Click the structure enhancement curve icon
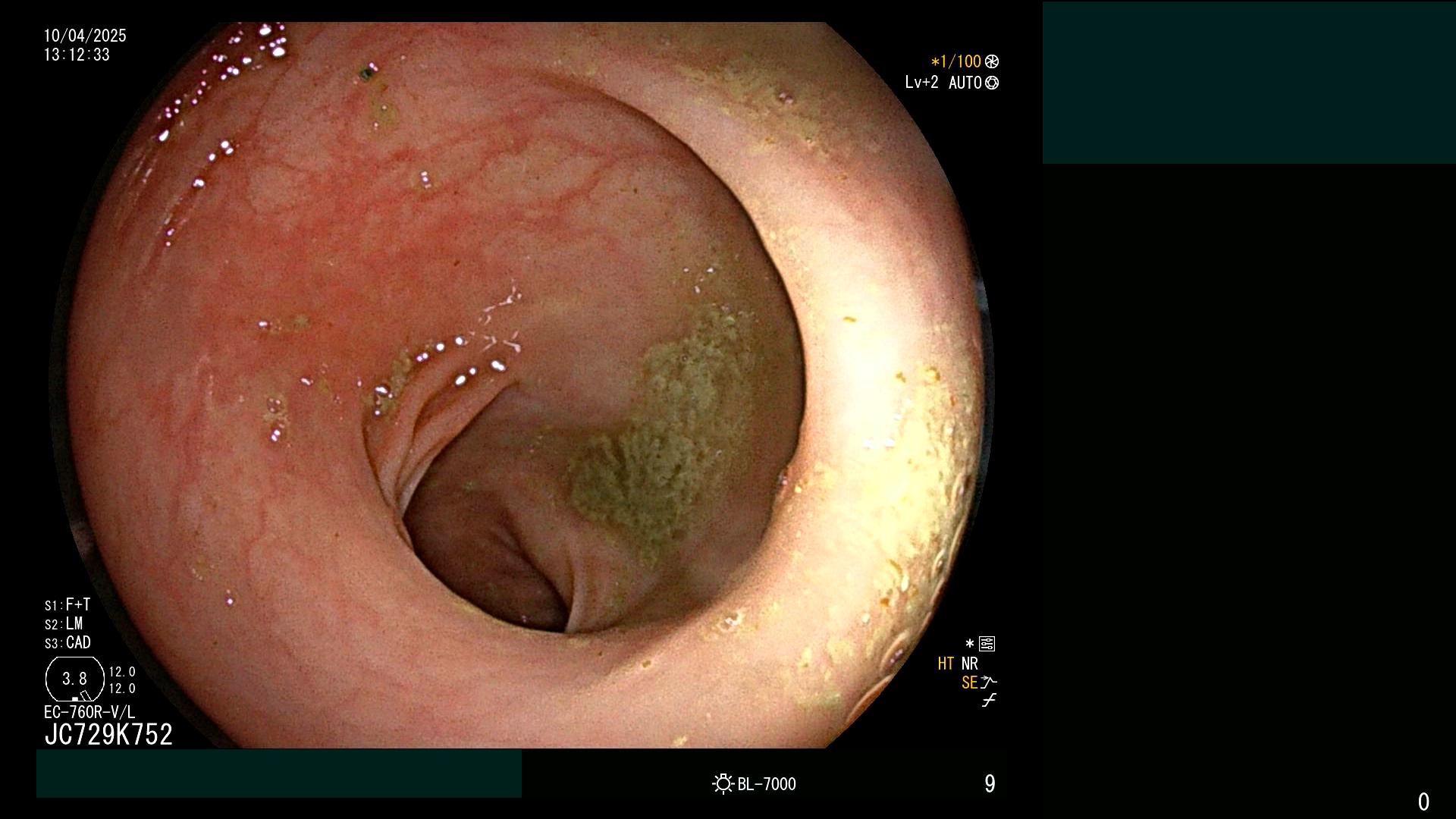 click(x=989, y=682)
